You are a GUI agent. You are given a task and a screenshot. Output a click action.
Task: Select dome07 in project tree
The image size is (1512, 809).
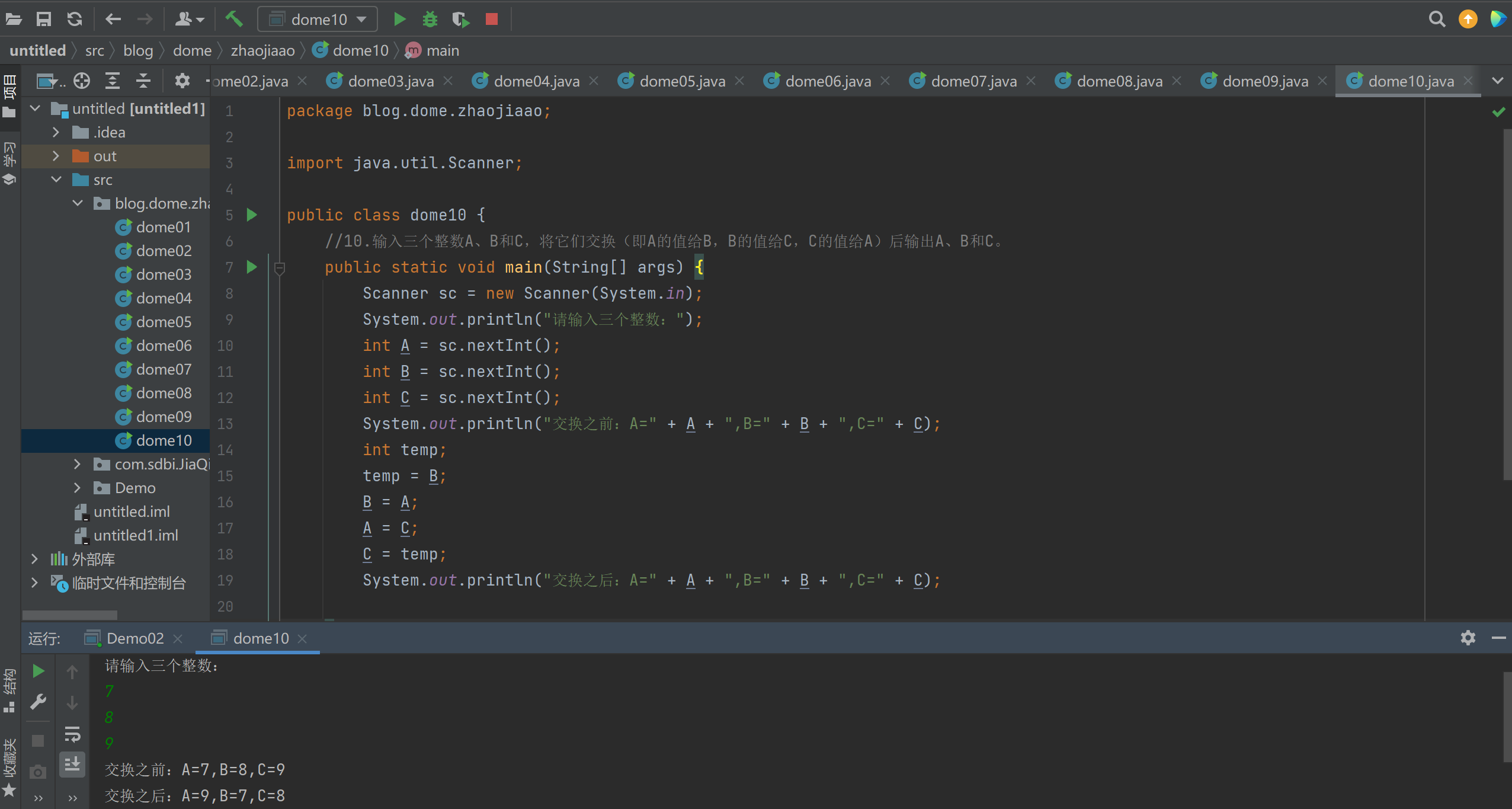coord(164,369)
